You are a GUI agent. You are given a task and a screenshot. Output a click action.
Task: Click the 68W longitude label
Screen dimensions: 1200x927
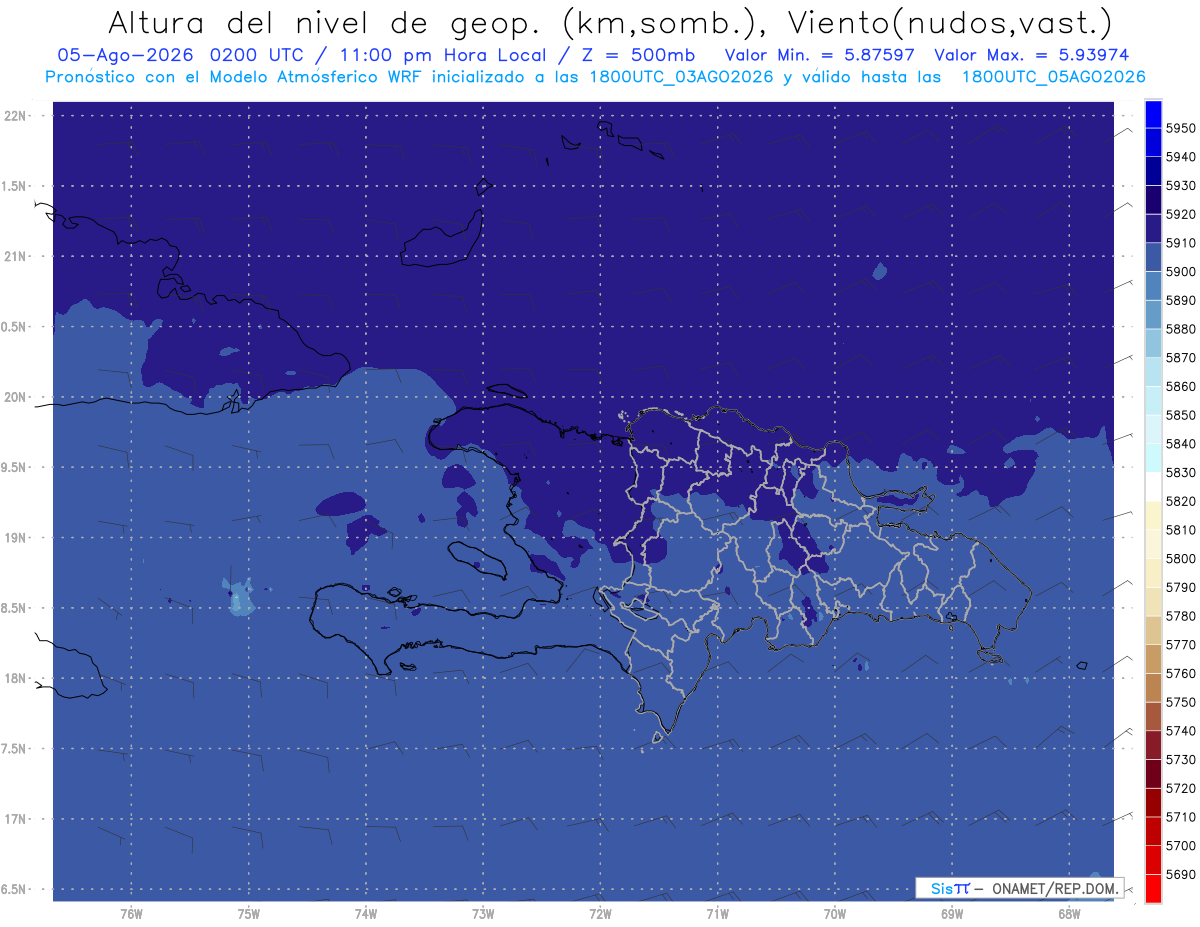point(1069,914)
